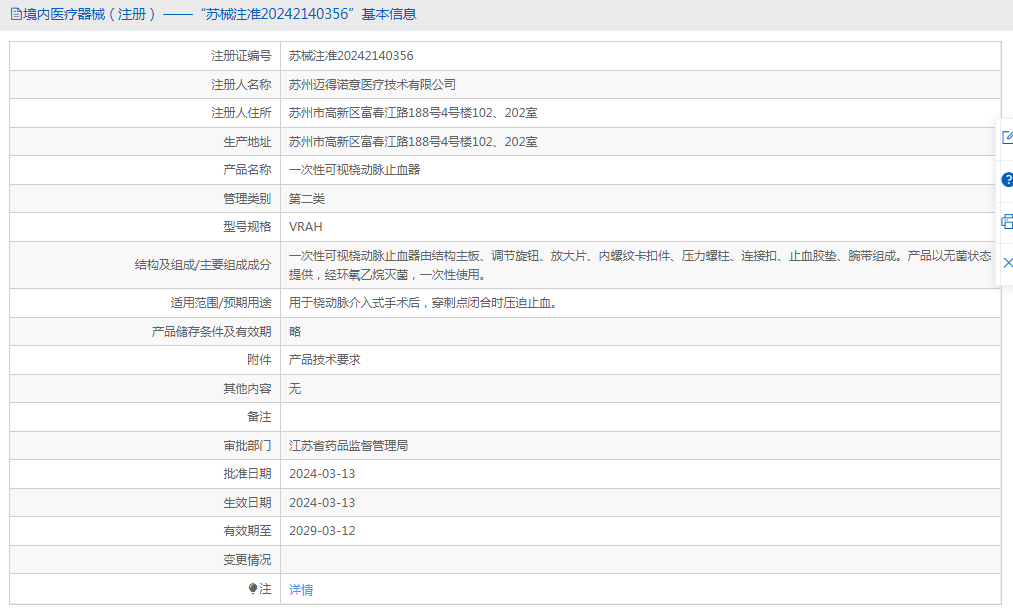Click the edit pencil icon in side panel
1013x612 pixels.
1007,137
